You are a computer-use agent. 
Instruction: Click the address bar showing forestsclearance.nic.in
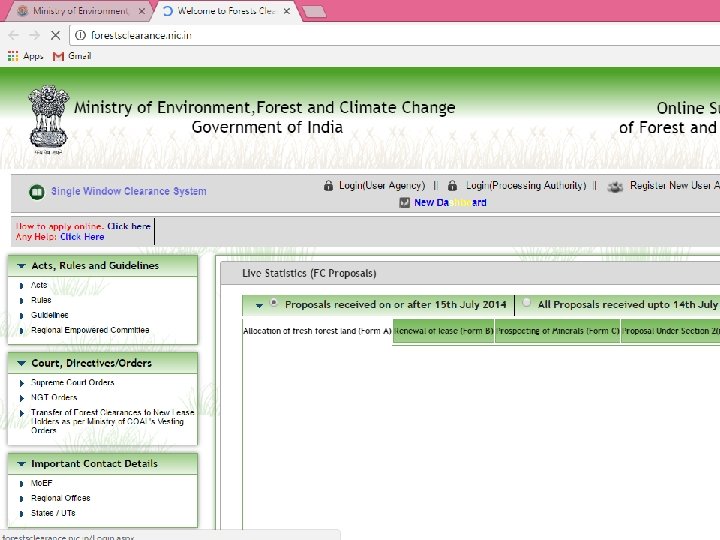tap(395, 35)
